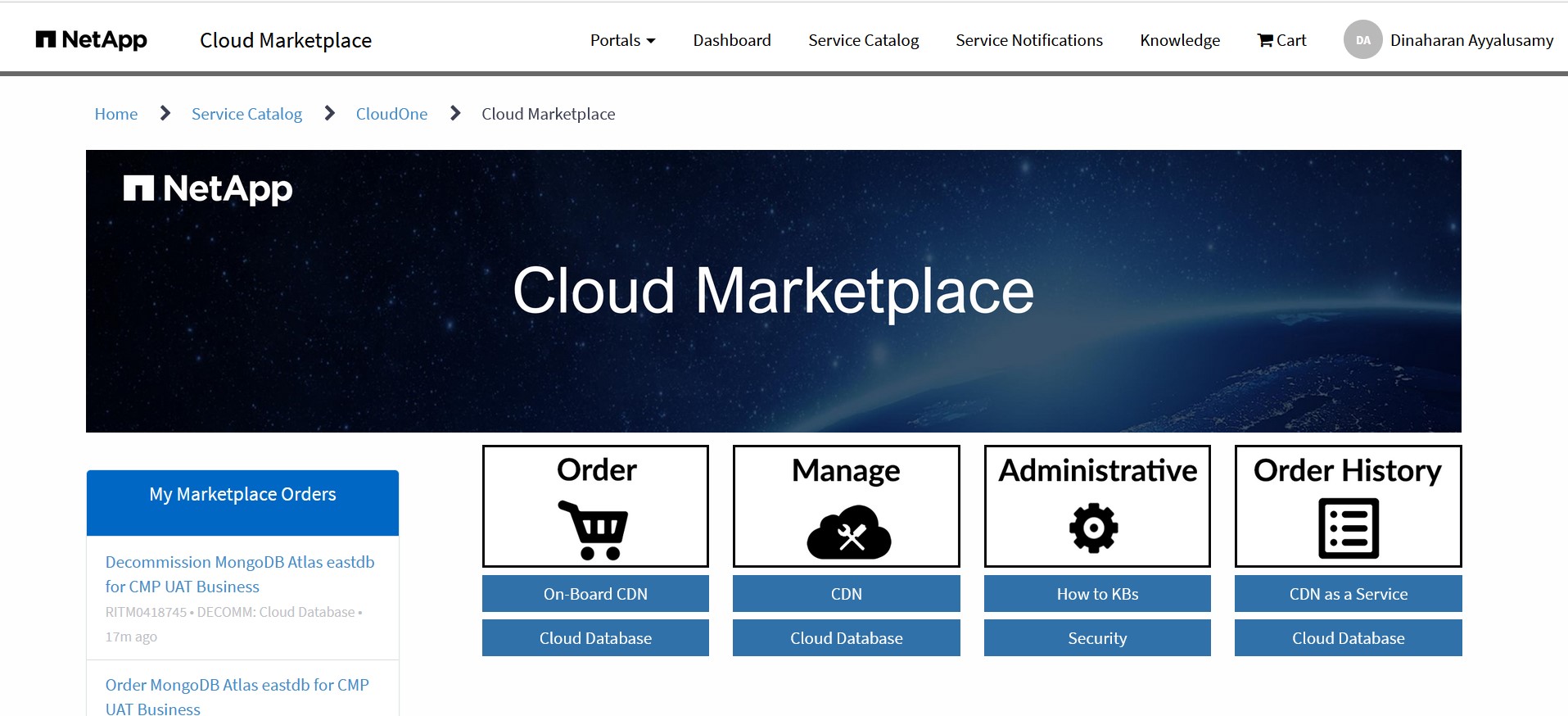Click the 17m ago timestamp
Image resolution: width=1568 pixels, height=716 pixels.
(x=131, y=637)
